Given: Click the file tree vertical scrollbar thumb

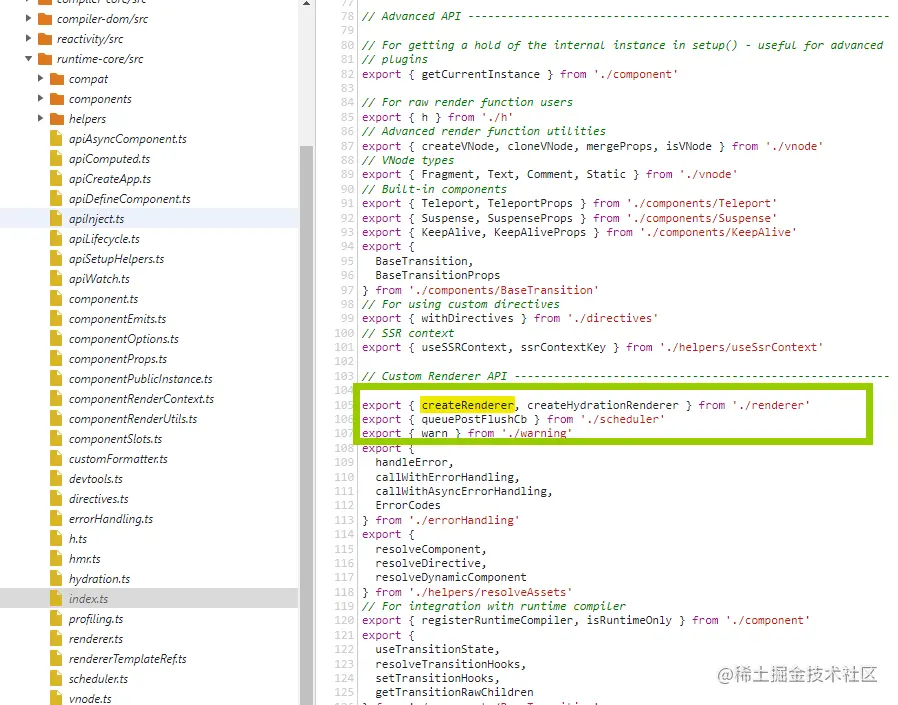Looking at the screenshot, I should pos(306,425).
